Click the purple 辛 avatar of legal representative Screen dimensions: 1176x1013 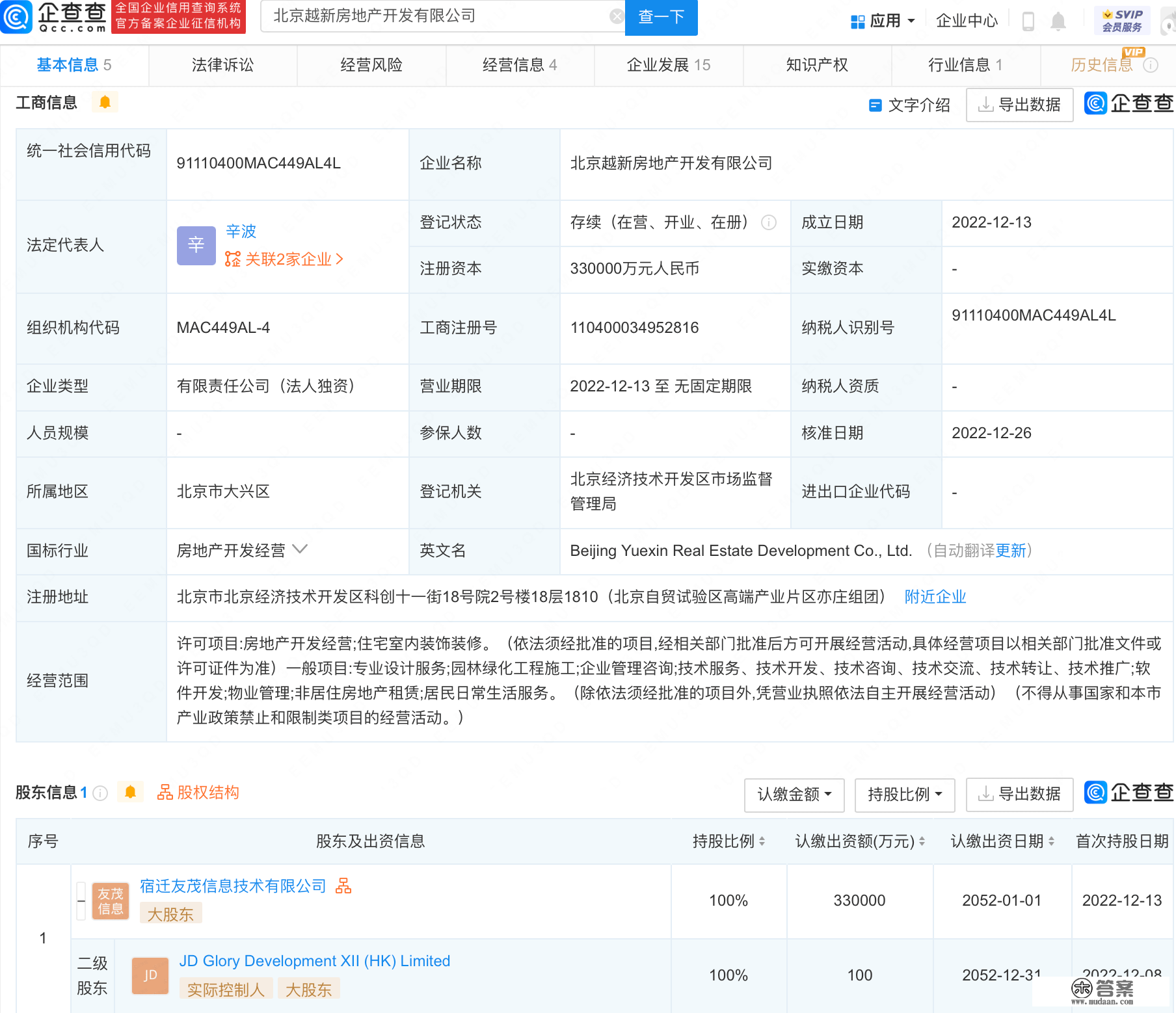click(196, 245)
